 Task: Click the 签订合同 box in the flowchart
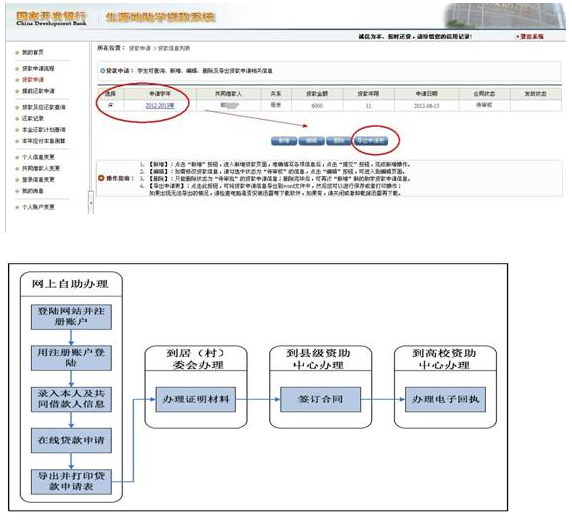point(320,399)
